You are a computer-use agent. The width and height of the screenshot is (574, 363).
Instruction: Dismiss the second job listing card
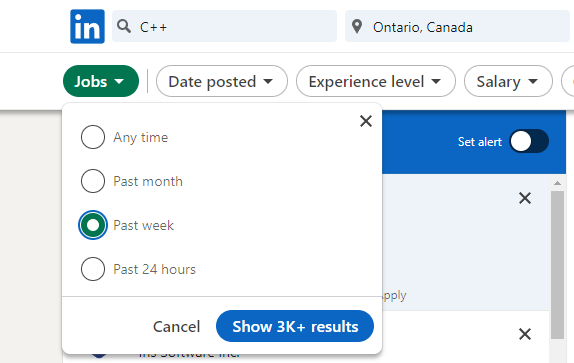(525, 334)
